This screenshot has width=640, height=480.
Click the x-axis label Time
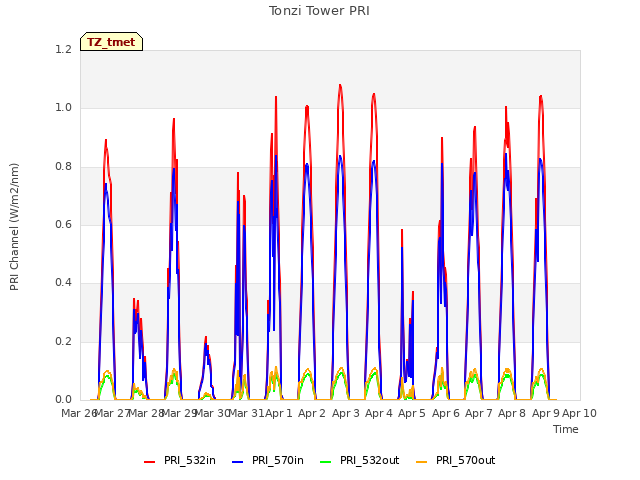point(566,429)
